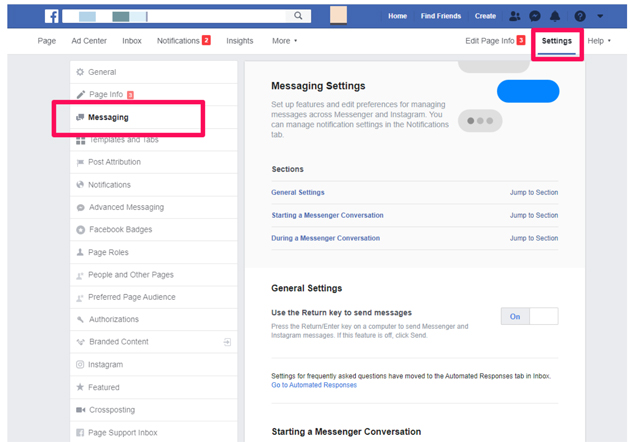Click the Page Roles person icon
The width and height of the screenshot is (630, 442).
tap(80, 252)
